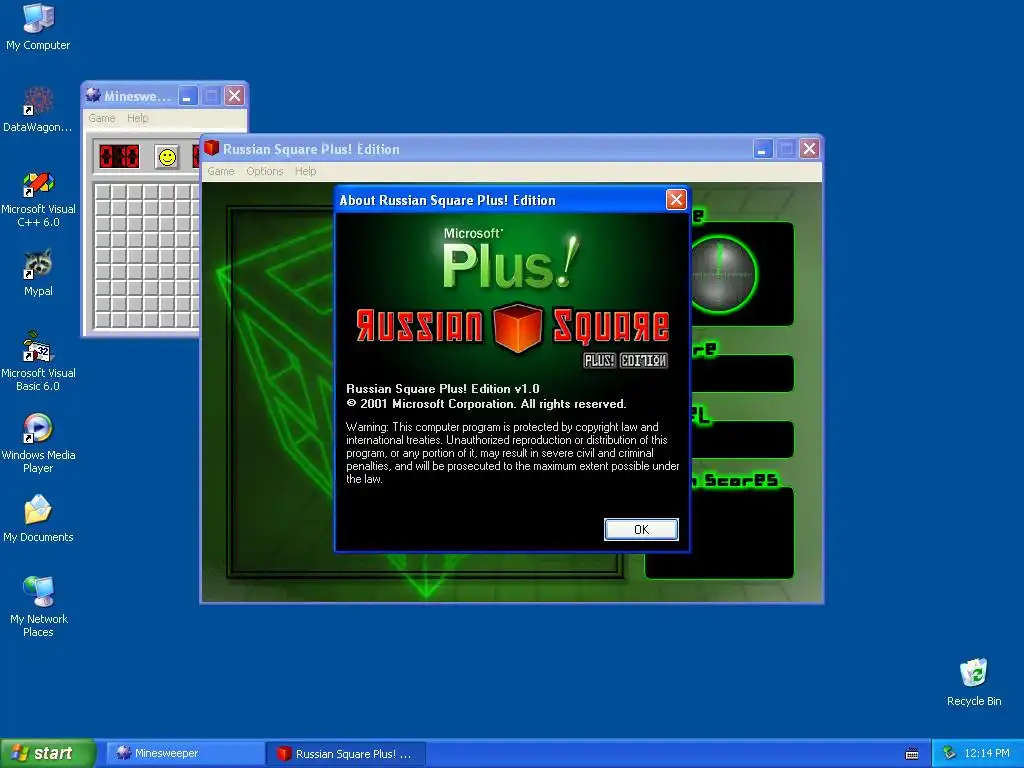Select the Windows Media Player icon

38,443
